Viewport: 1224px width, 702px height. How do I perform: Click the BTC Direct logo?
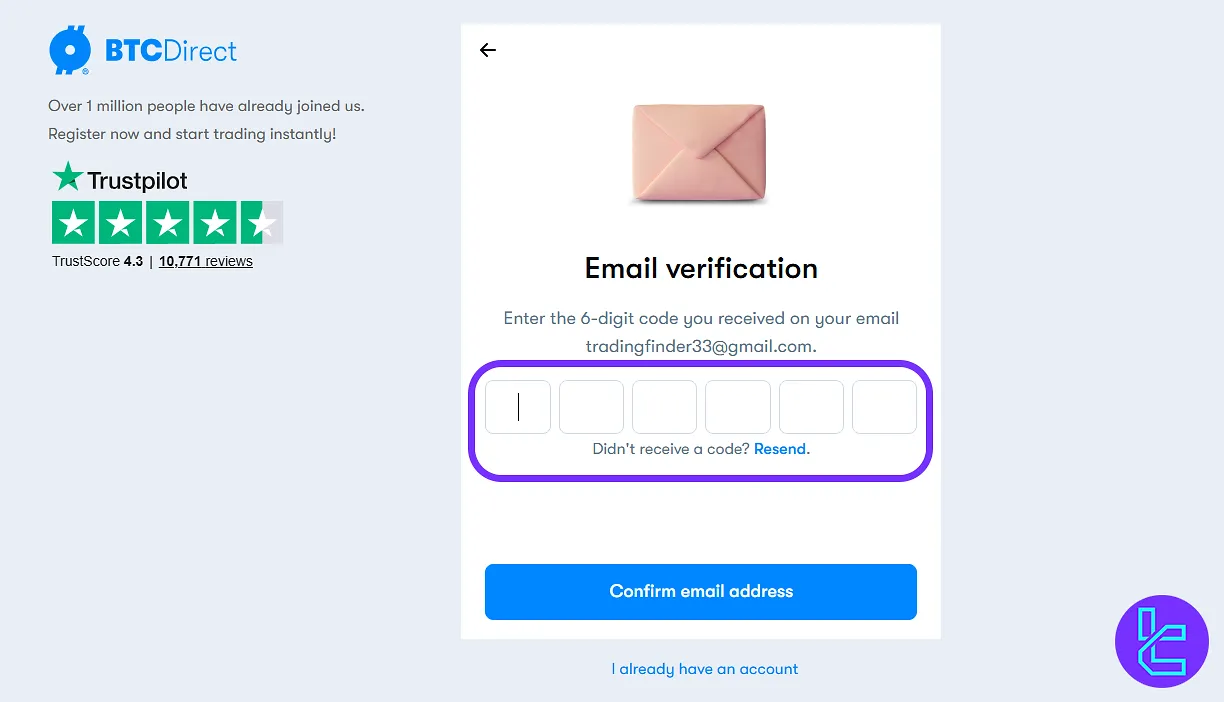tap(143, 50)
